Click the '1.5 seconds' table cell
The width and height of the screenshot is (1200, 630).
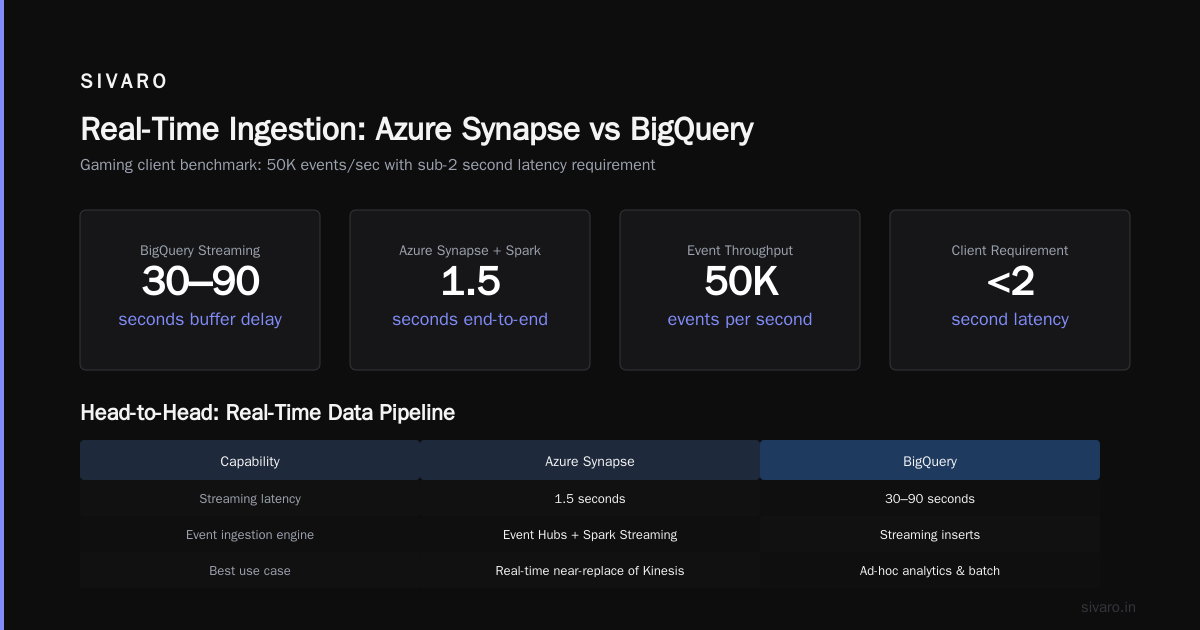(590, 498)
